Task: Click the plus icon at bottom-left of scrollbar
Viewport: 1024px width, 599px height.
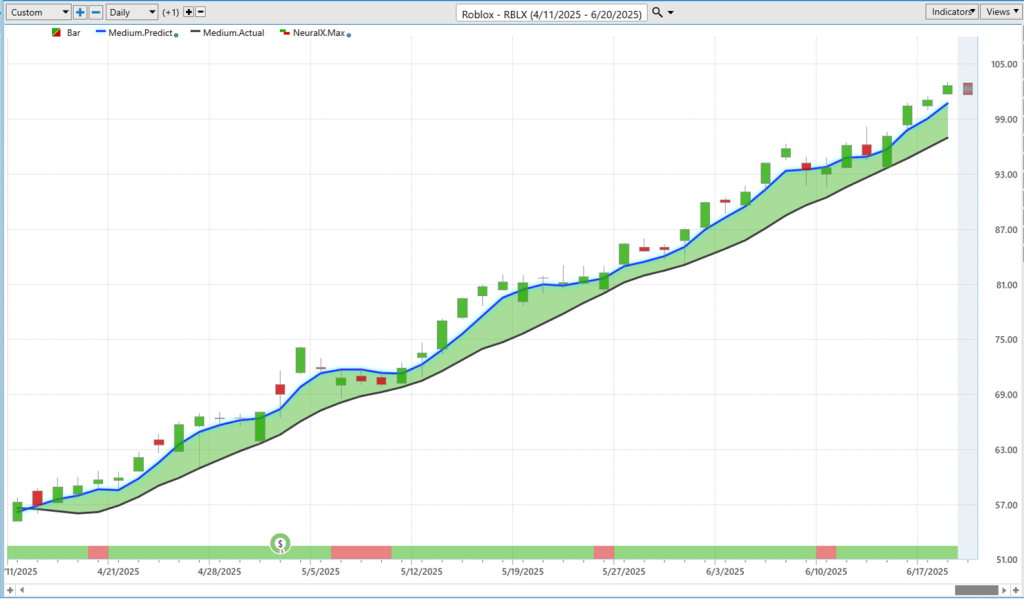Action: point(11,590)
